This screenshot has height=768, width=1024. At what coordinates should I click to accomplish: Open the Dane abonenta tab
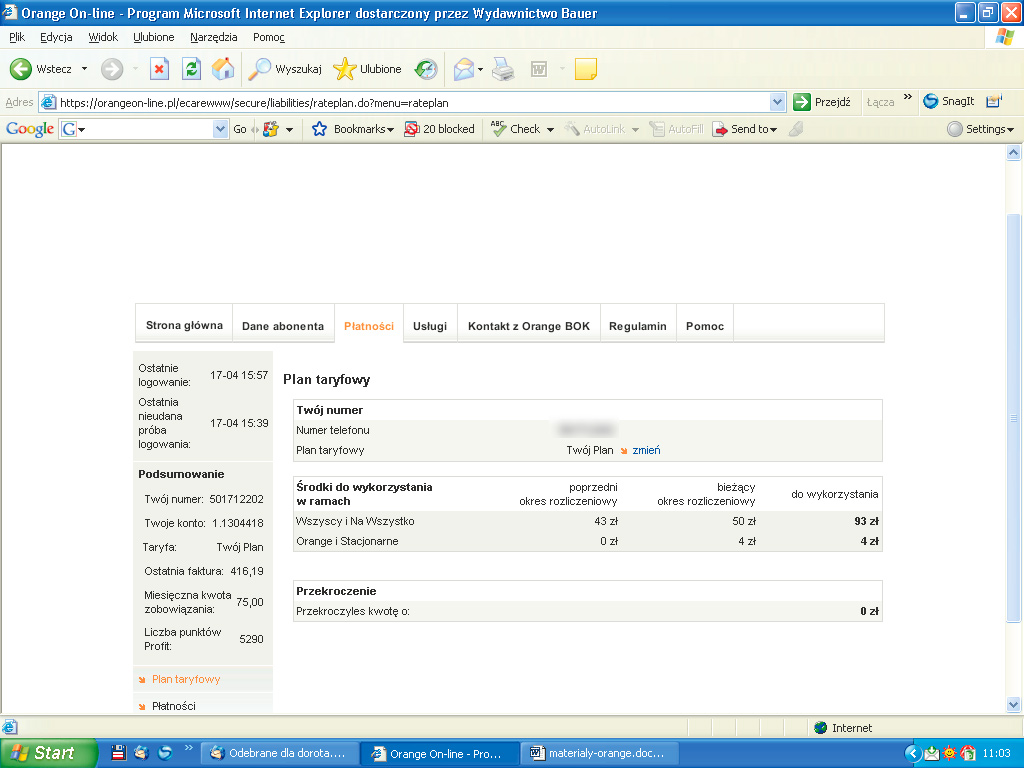283,326
